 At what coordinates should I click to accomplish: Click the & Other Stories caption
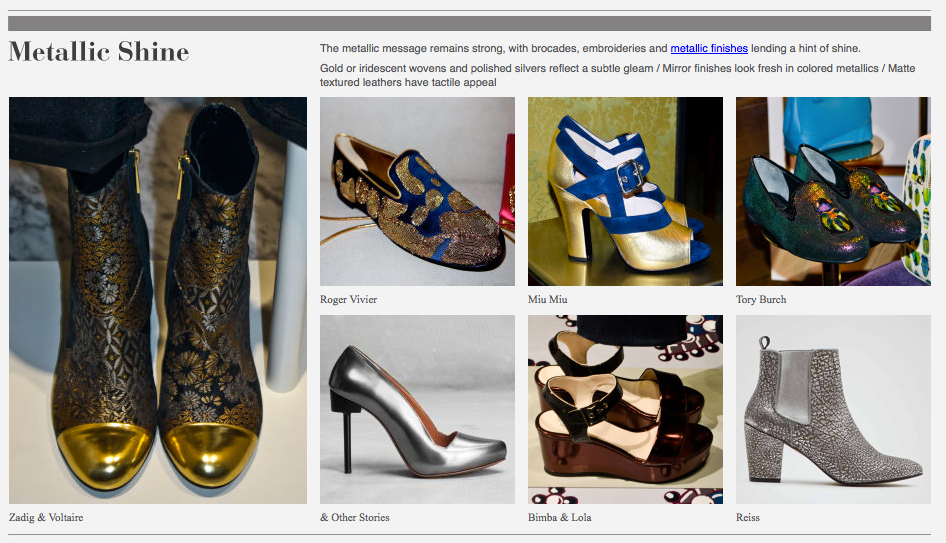coord(355,517)
